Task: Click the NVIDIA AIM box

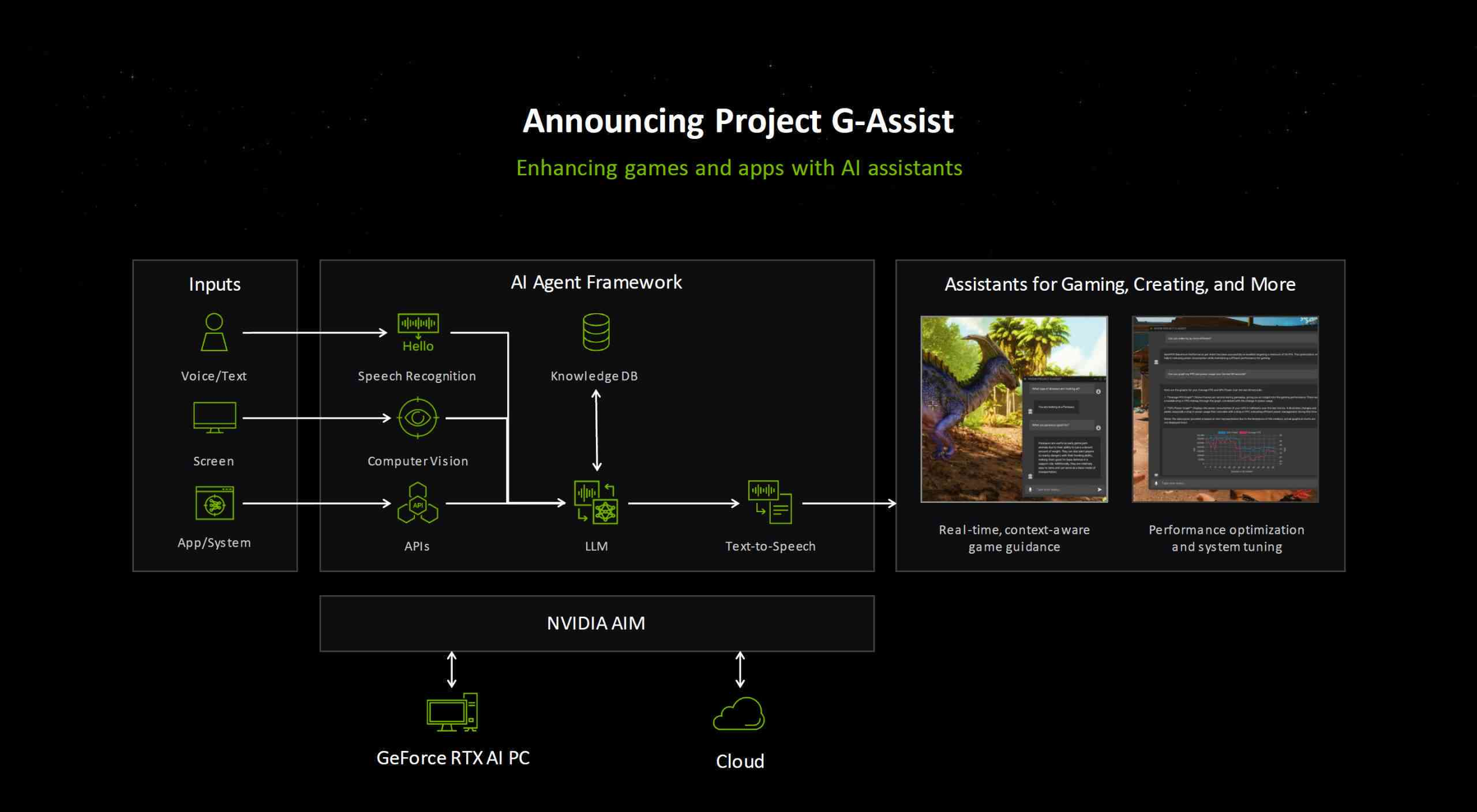Action: click(x=597, y=623)
